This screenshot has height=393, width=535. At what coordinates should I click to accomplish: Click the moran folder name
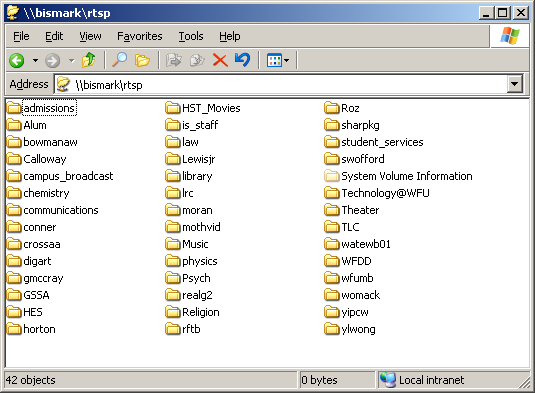197,210
